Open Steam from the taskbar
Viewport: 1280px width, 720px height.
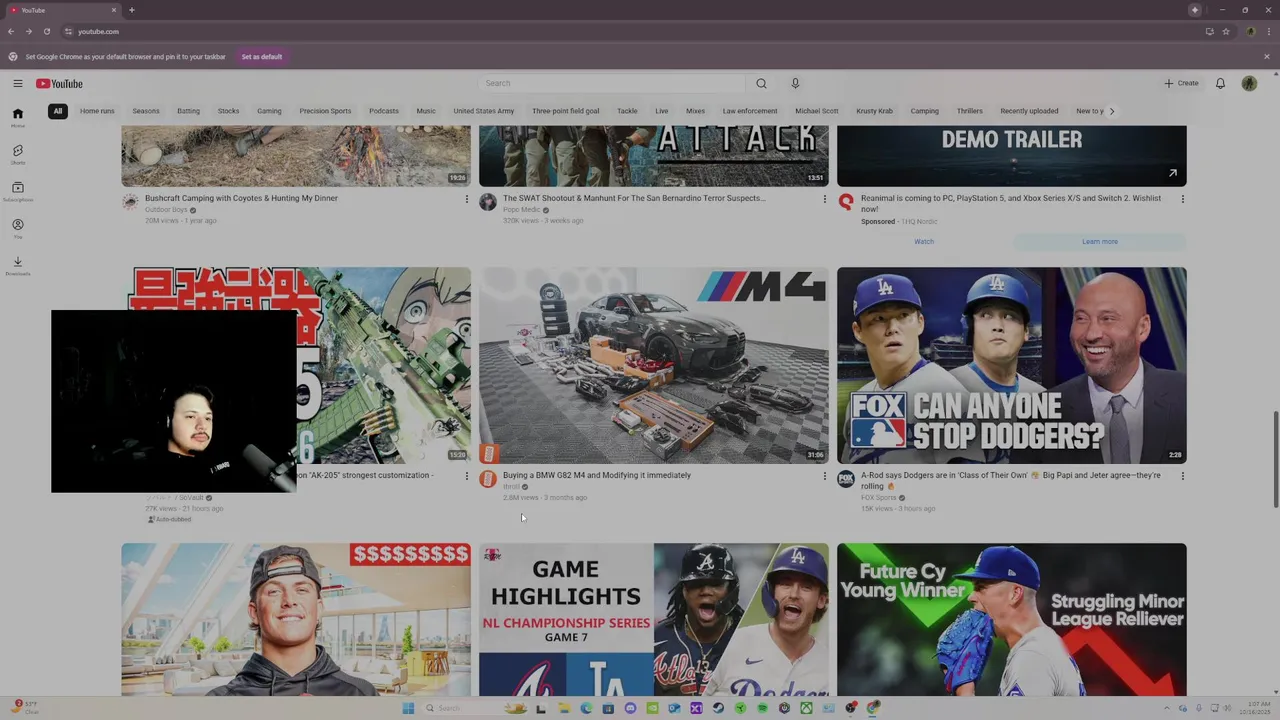[718, 708]
